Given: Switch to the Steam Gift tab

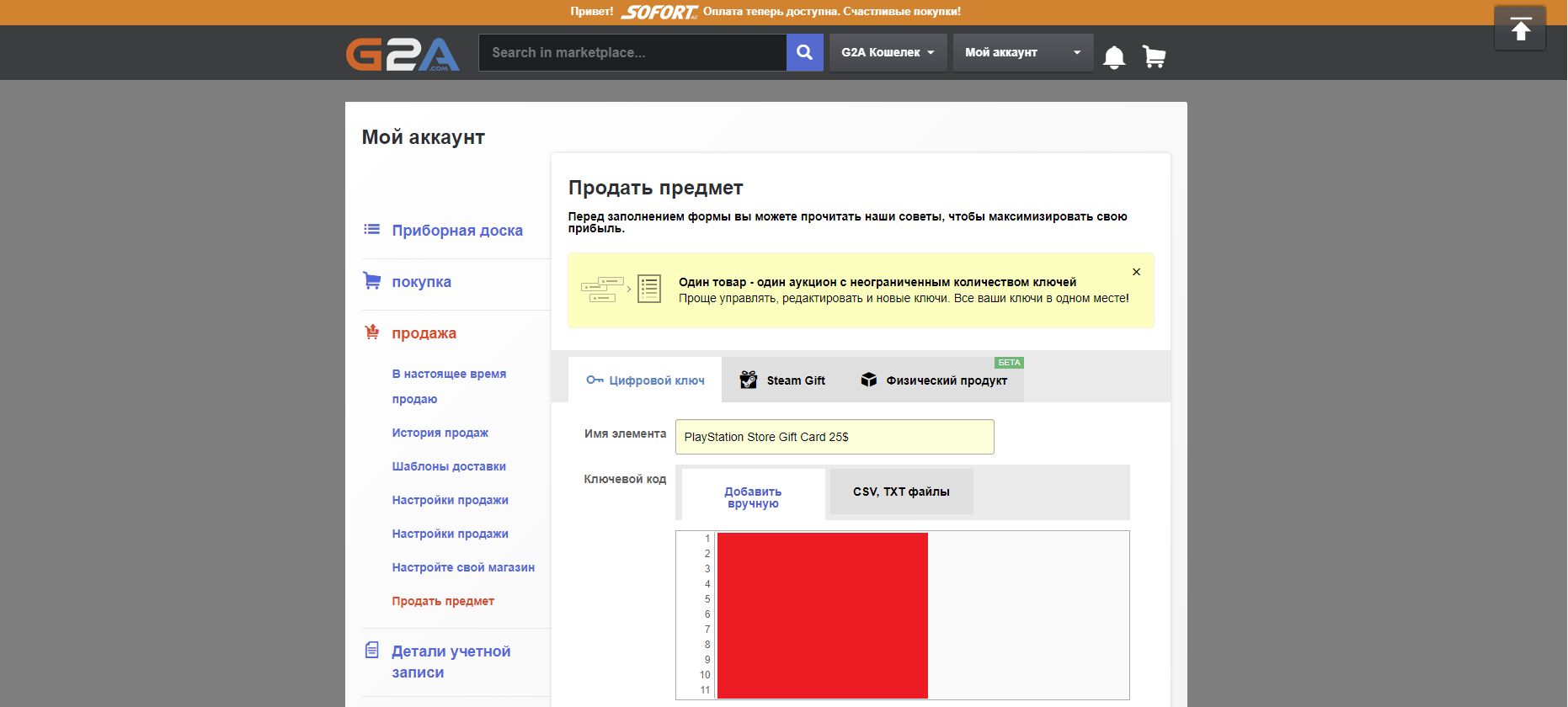Looking at the screenshot, I should (782, 380).
